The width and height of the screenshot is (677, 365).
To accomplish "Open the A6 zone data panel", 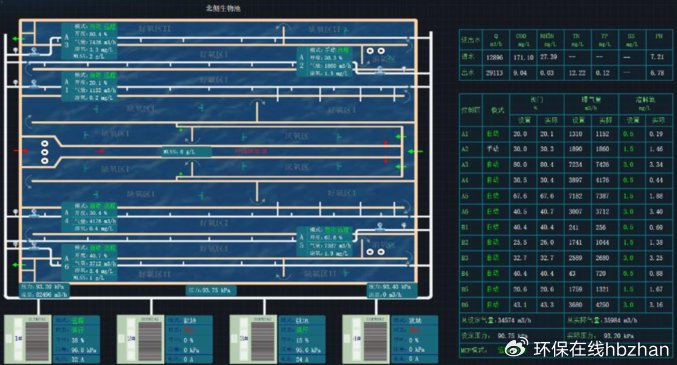I will pyautogui.click(x=89, y=263).
